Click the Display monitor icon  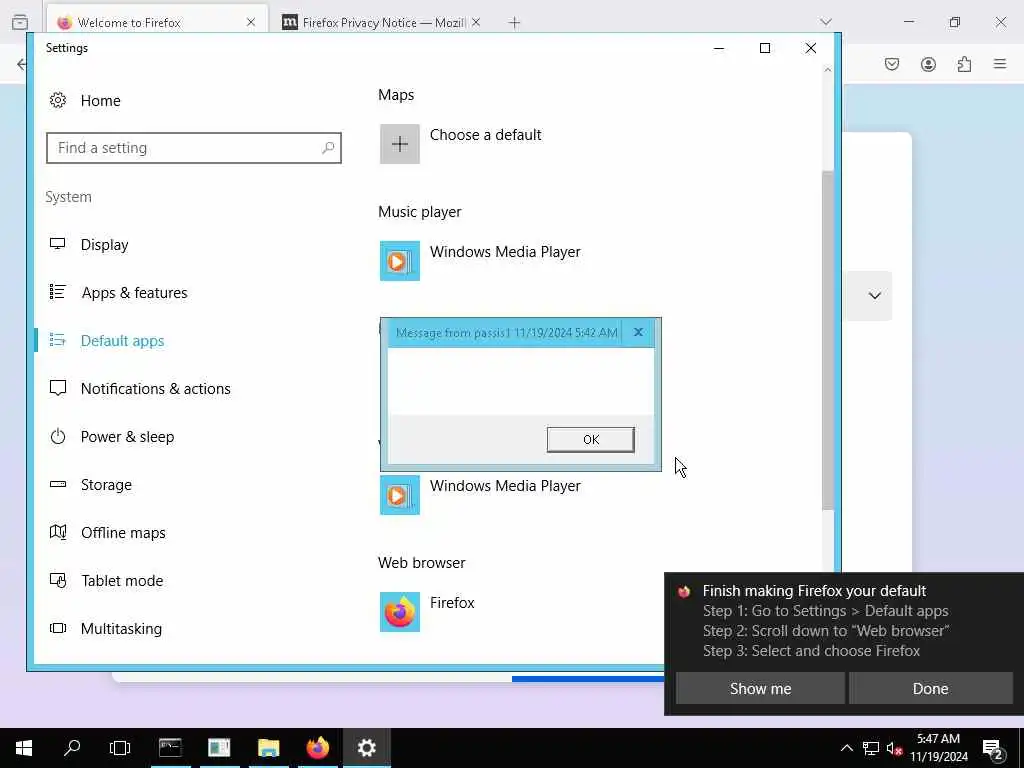[57, 244]
